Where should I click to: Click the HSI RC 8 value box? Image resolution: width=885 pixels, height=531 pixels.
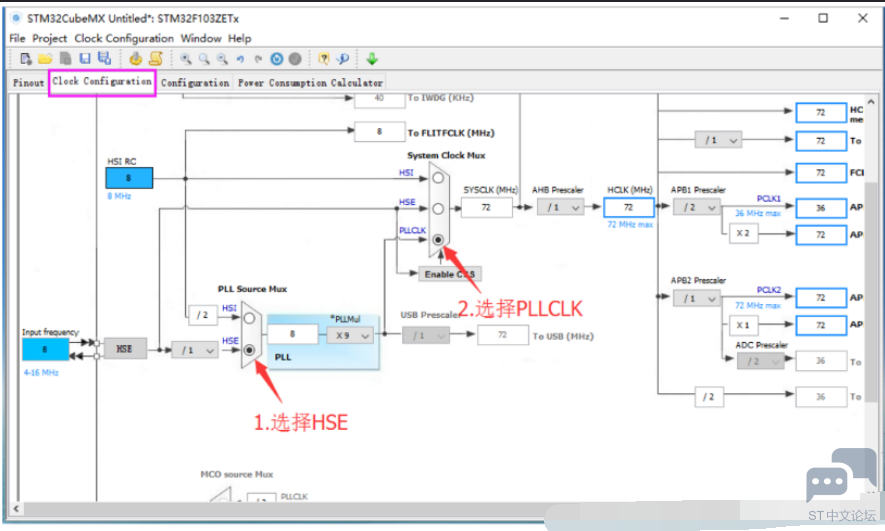pos(129,178)
